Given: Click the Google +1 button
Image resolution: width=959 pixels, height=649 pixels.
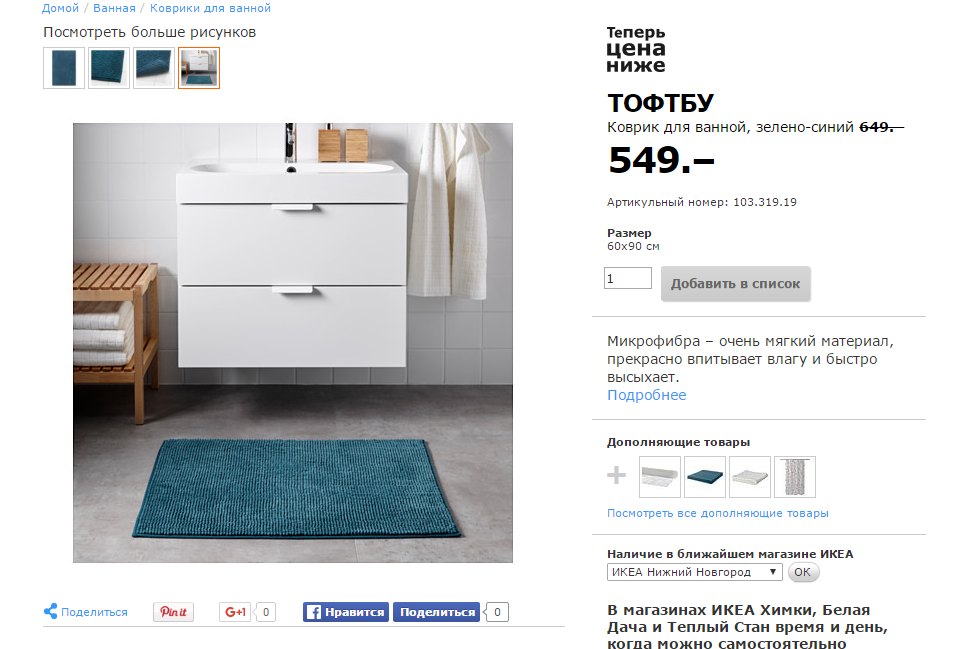Looking at the screenshot, I should [x=235, y=612].
